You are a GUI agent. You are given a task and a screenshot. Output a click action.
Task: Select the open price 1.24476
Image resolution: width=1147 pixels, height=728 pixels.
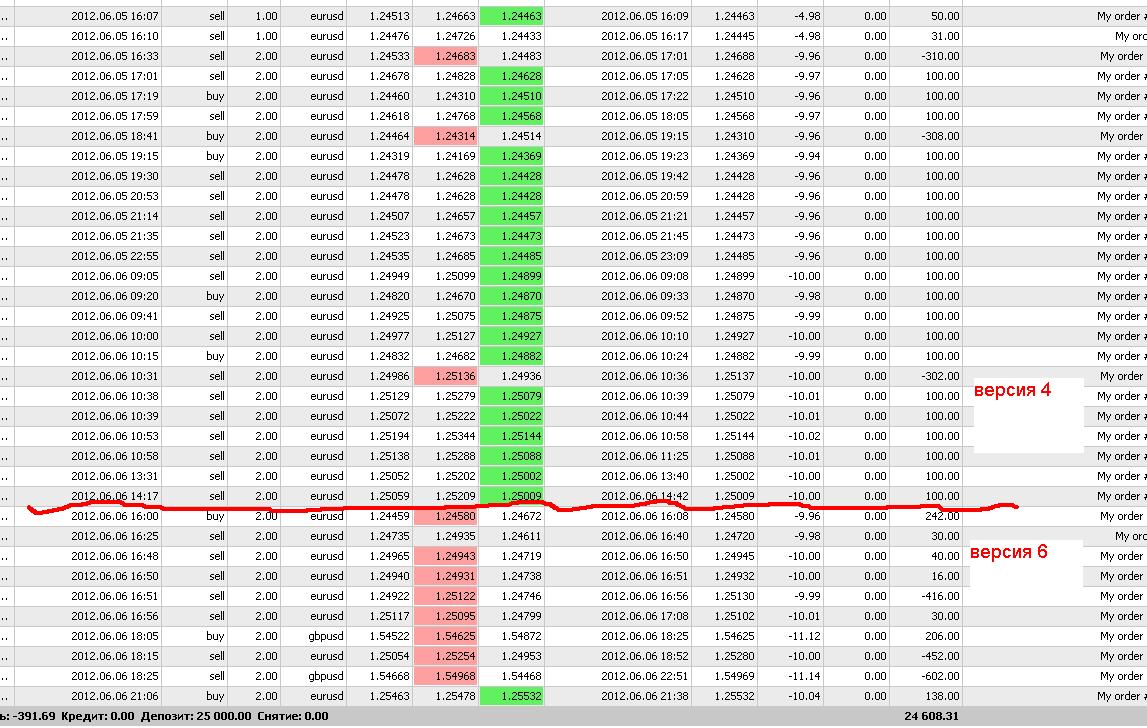point(389,36)
